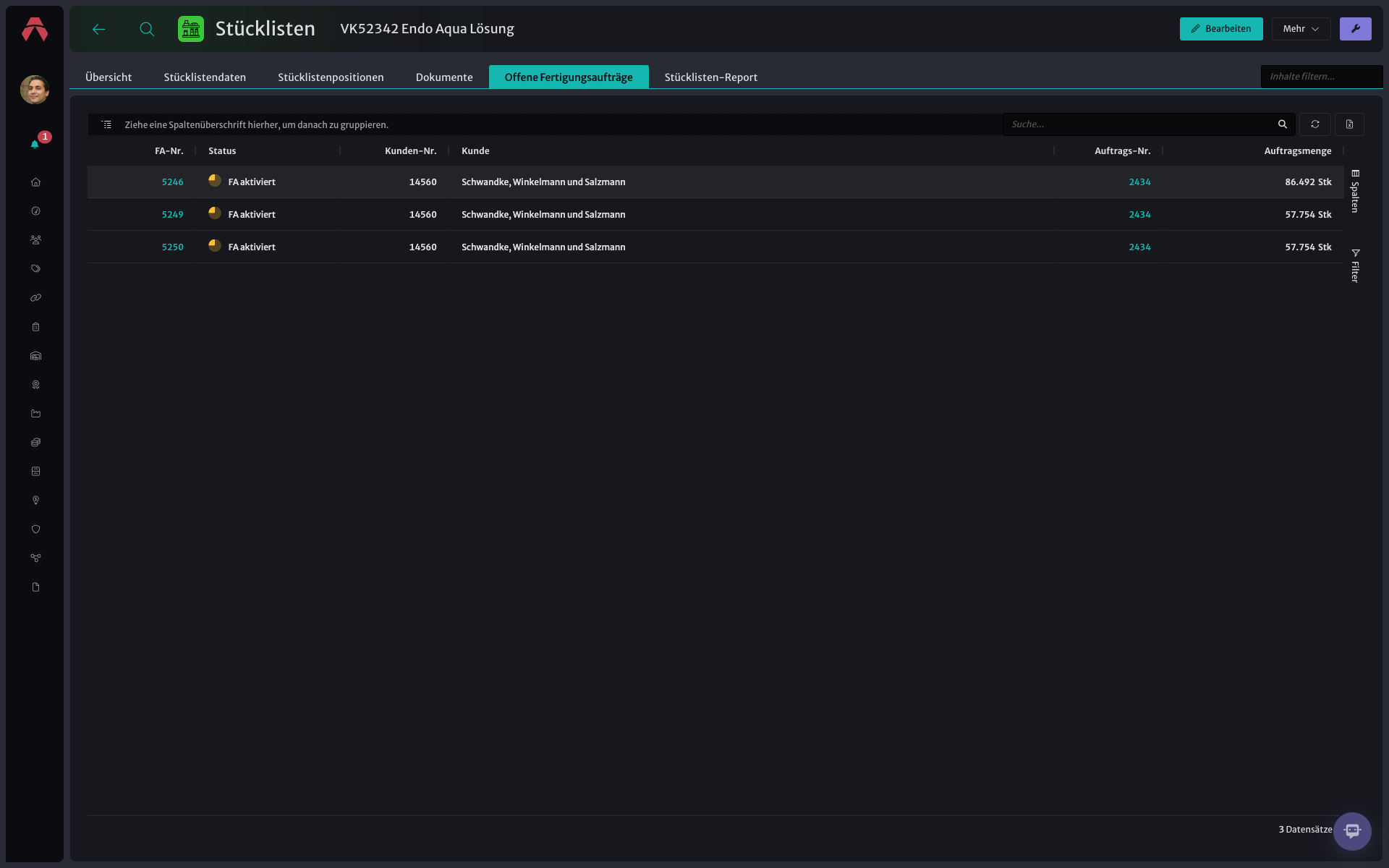Open the clipboard sidebar icon
This screenshot has width=1389, height=868.
coord(35,327)
